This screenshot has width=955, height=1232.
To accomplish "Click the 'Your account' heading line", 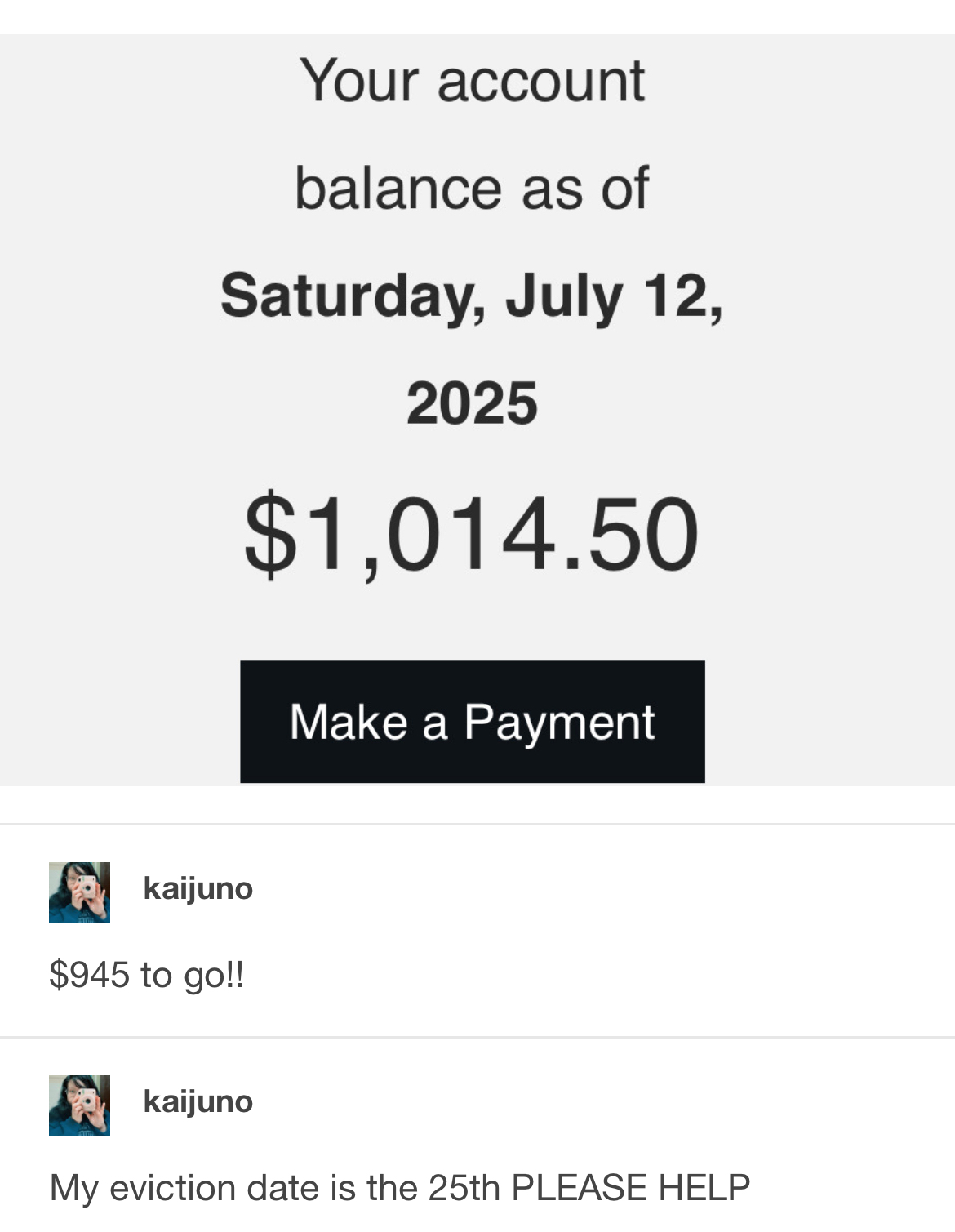I will coord(472,81).
